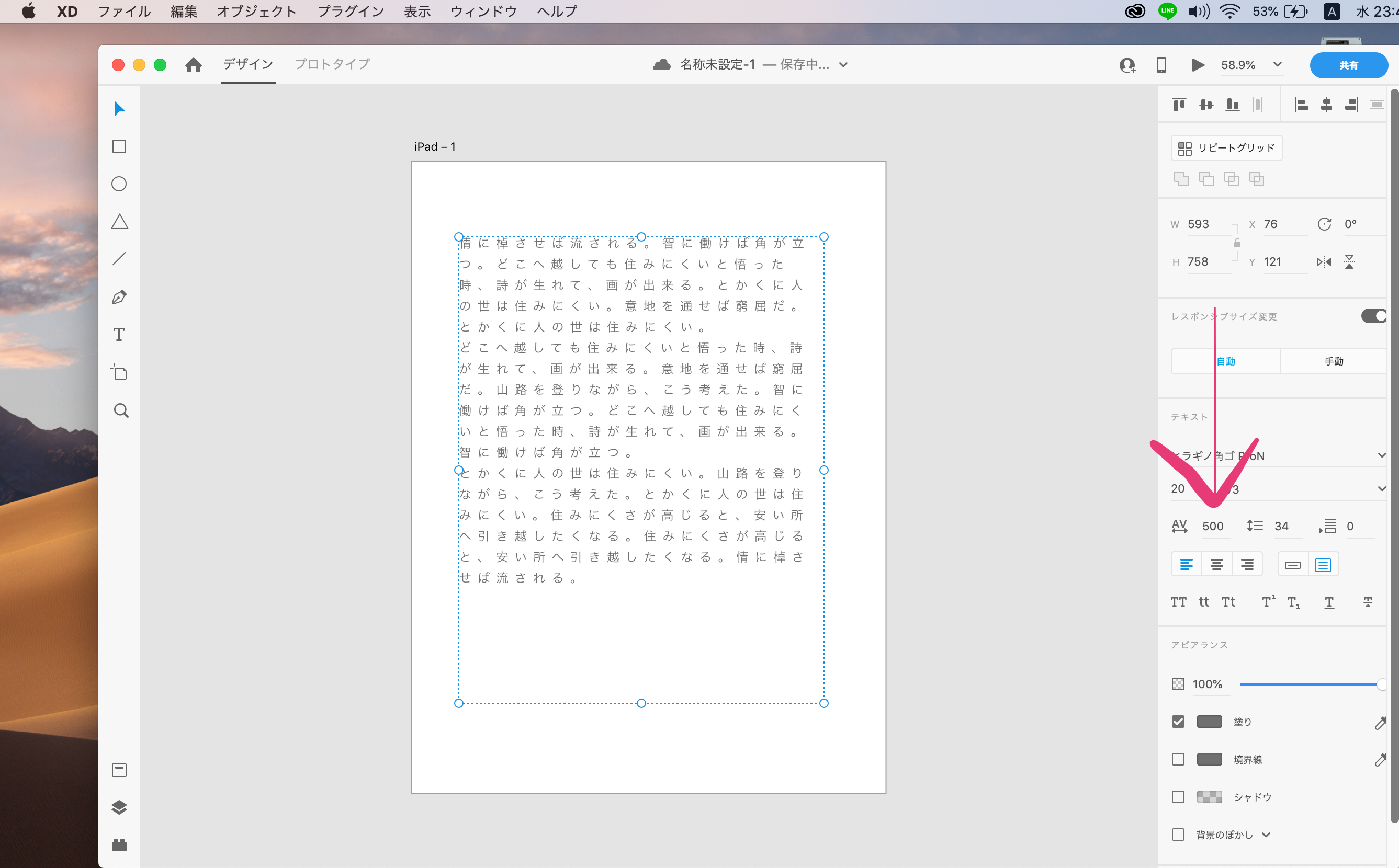The height and width of the screenshot is (868, 1399).
Task: Enable the 境界線 border checkbox
Action: pos(1178,759)
